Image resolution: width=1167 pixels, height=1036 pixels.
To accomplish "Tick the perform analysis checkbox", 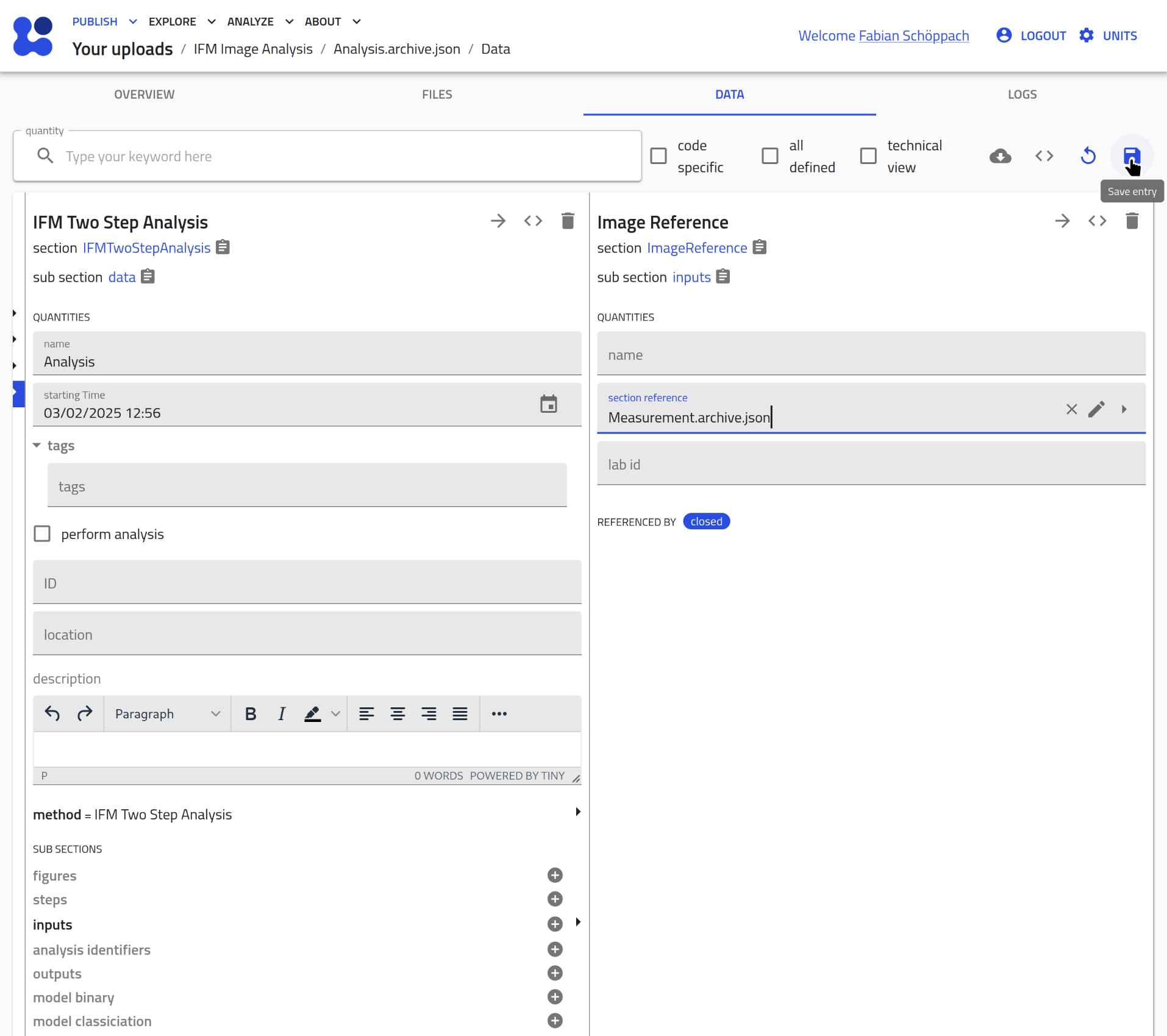I will [x=42, y=534].
